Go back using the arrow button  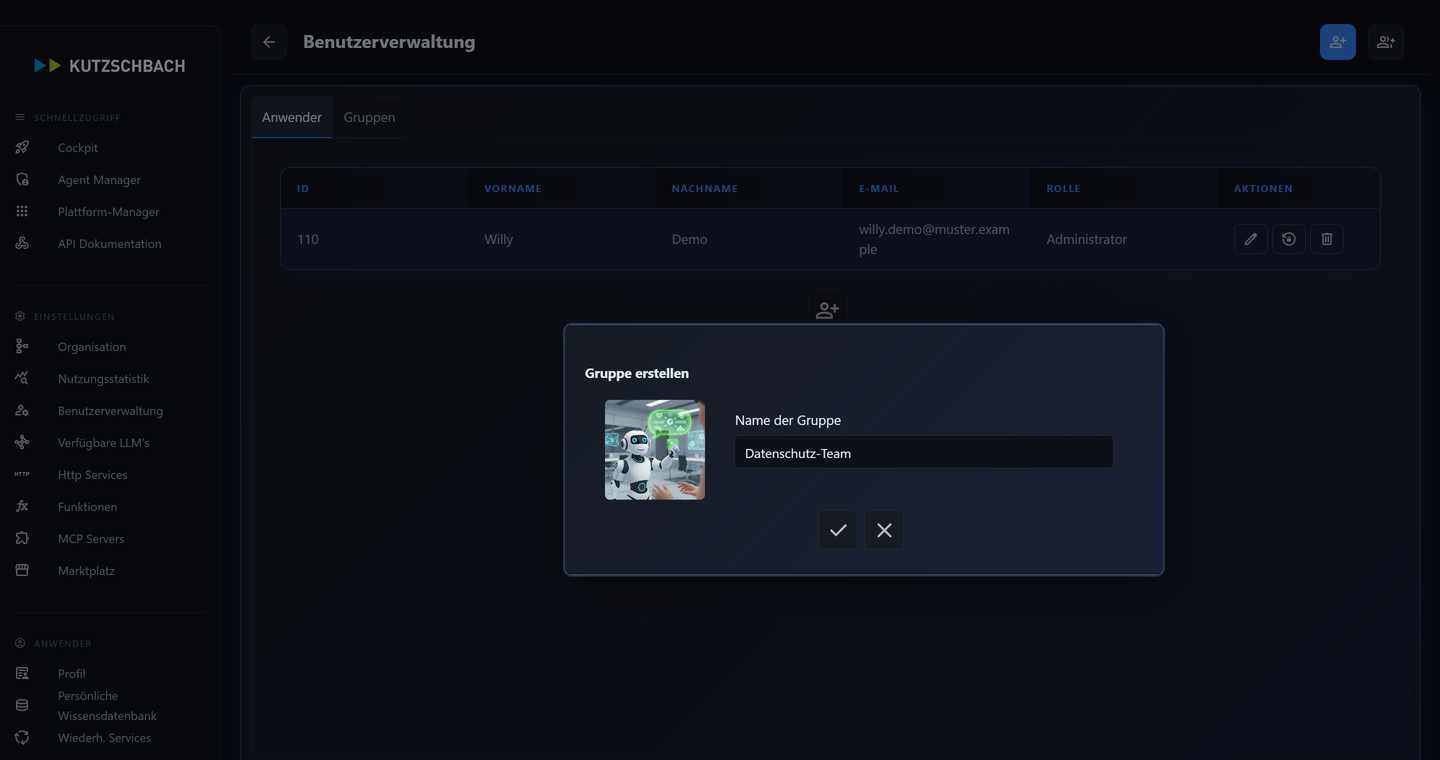(269, 42)
